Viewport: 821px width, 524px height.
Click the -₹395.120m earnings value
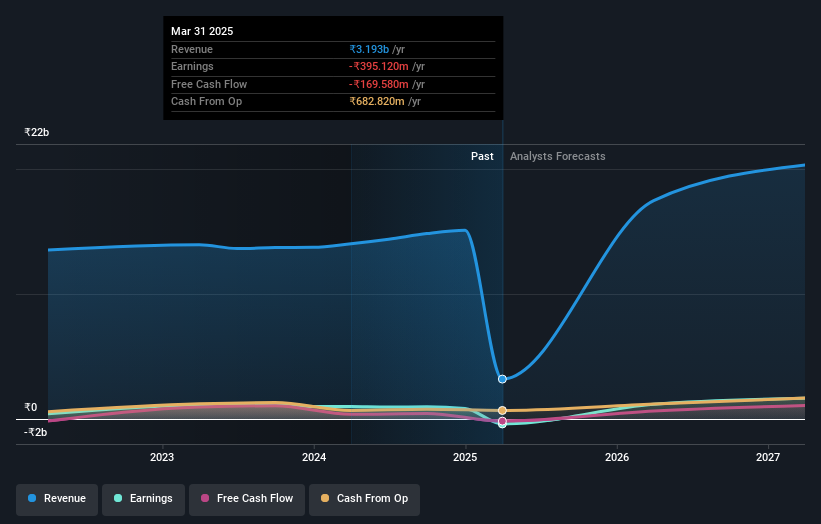[379, 66]
